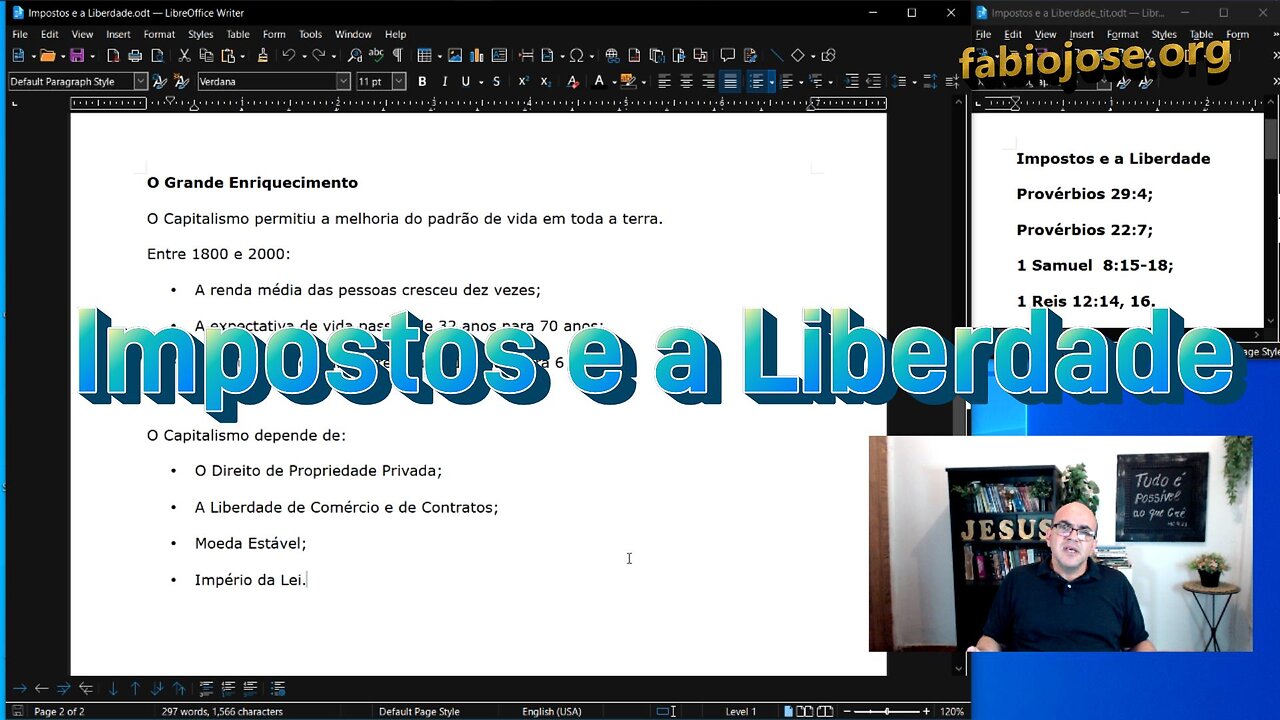Image resolution: width=1280 pixels, height=720 pixels.
Task: Toggle underline formatting
Action: 466,82
